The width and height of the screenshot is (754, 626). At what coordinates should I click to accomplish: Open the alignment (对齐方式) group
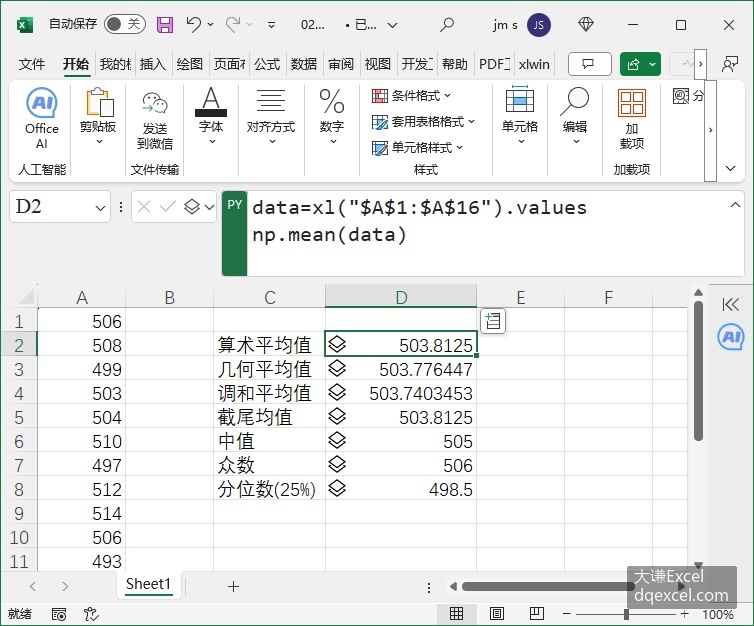(271, 116)
